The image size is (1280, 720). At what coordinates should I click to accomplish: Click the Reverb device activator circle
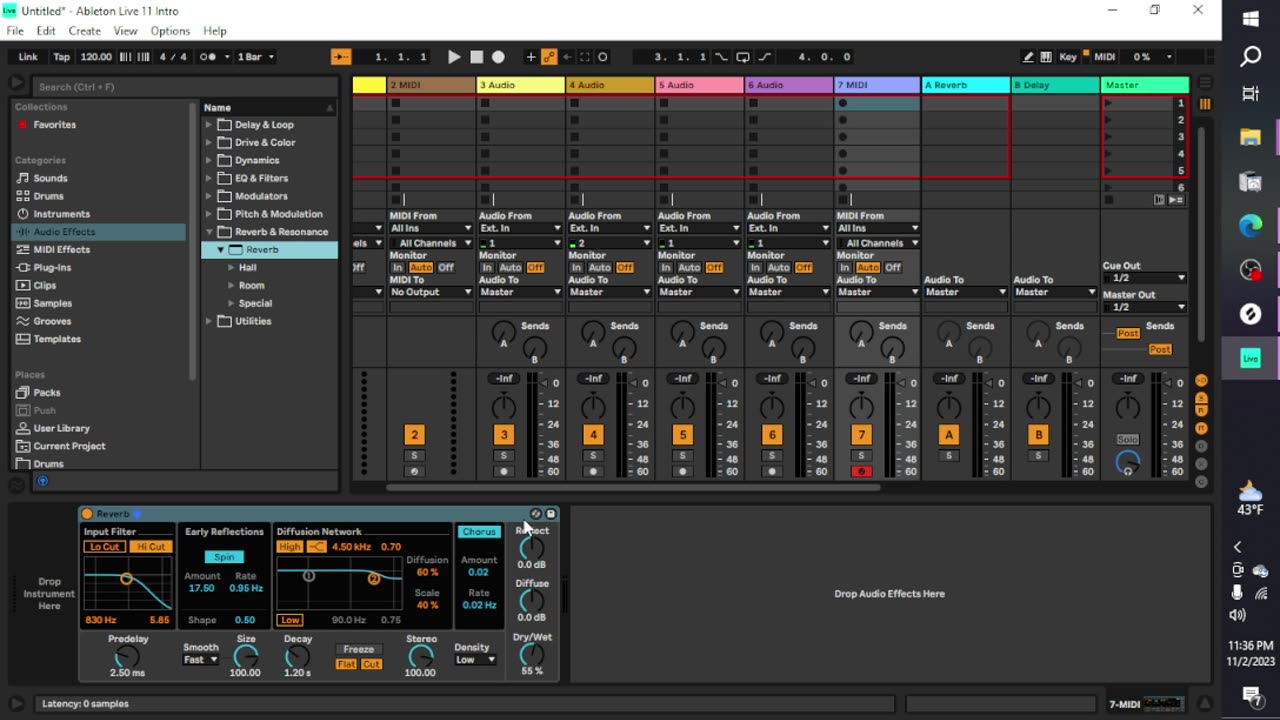pos(87,514)
